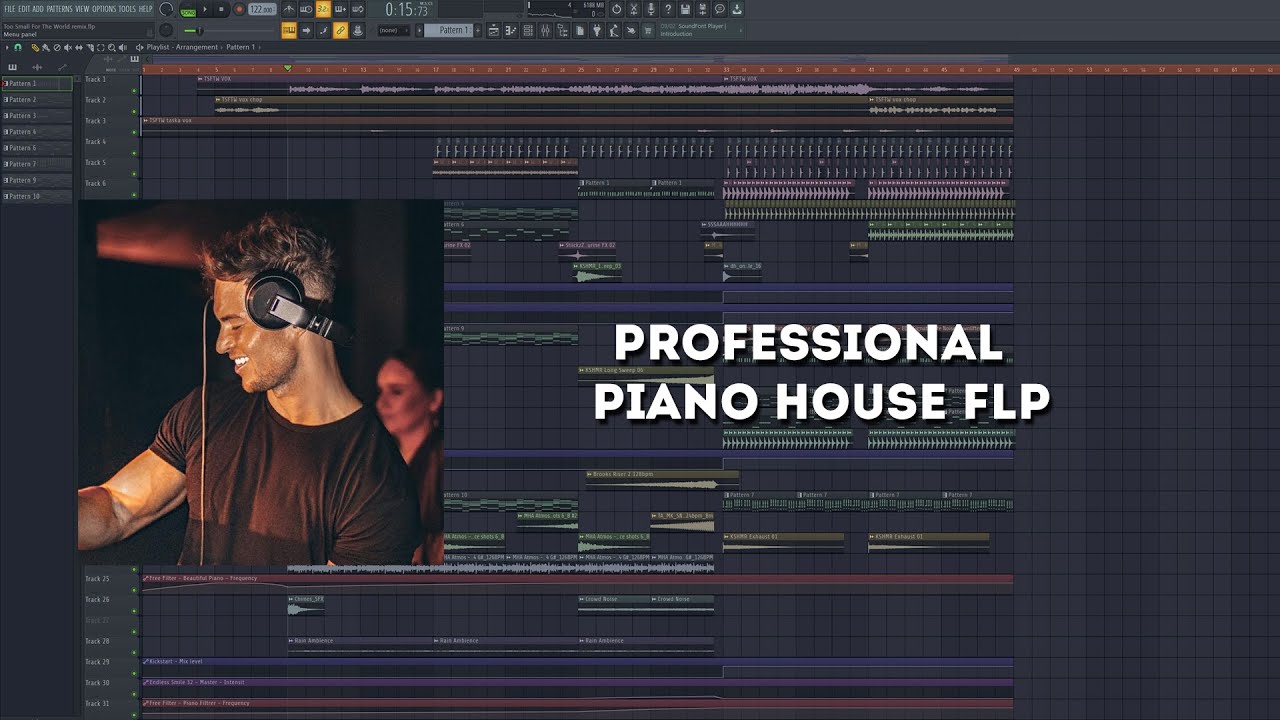Click the touch controller hand icon
The width and height of the screenshot is (1280, 720).
[631, 30]
